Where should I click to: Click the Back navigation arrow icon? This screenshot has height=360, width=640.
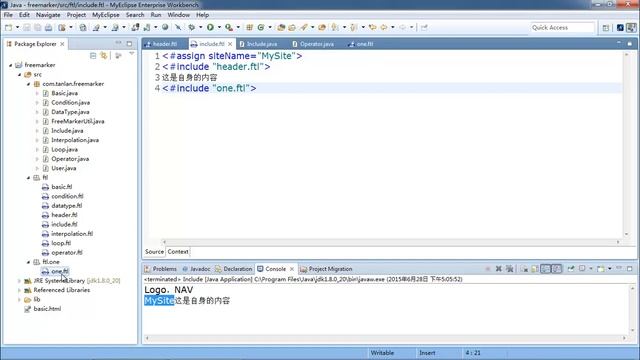(x=384, y=27)
